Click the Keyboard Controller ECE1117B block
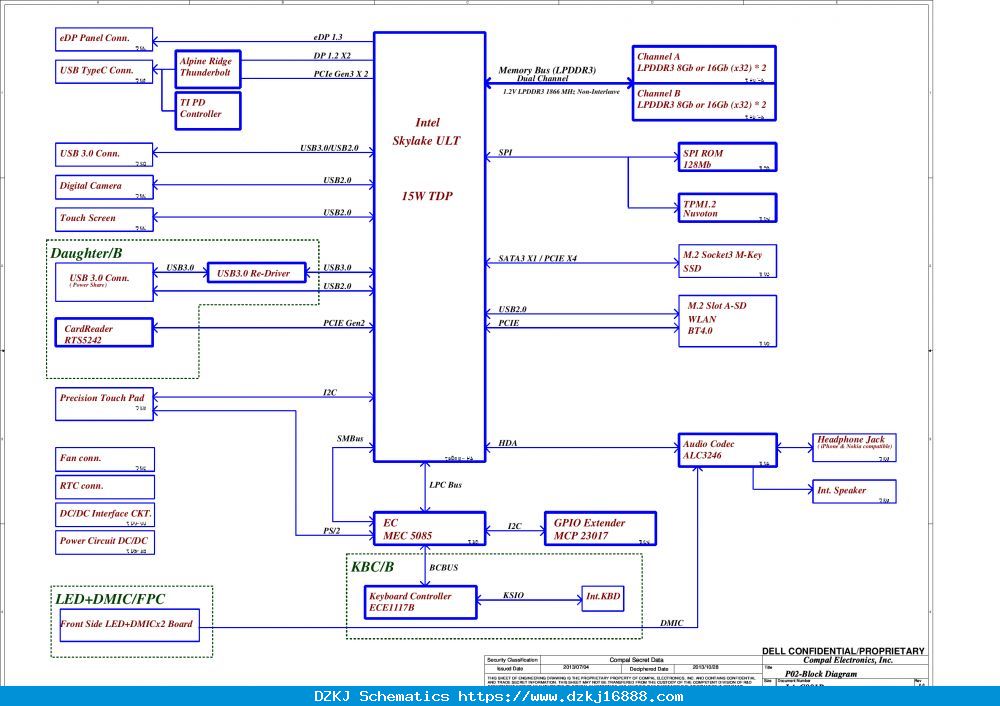1000x706 pixels. [420, 602]
